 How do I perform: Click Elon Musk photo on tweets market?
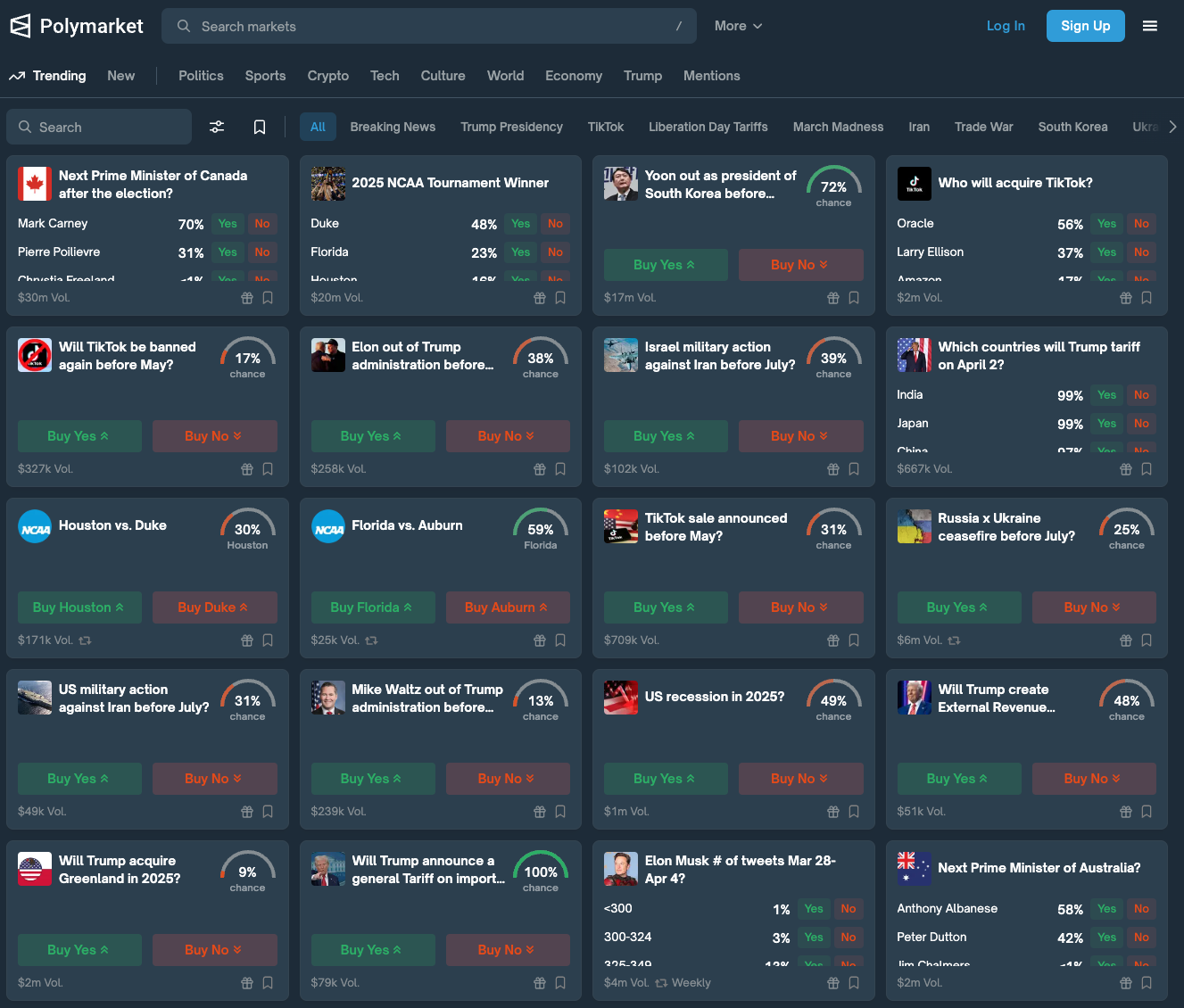[621, 869]
